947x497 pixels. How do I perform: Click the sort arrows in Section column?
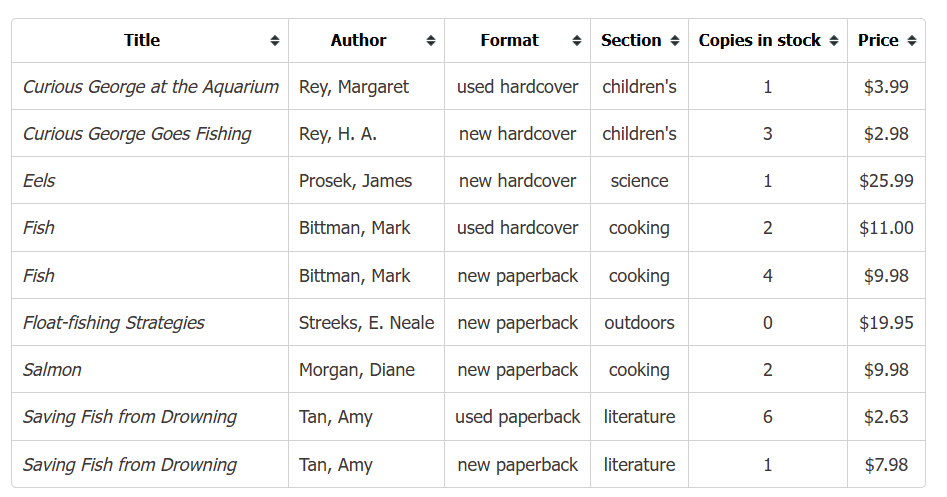(x=675, y=41)
